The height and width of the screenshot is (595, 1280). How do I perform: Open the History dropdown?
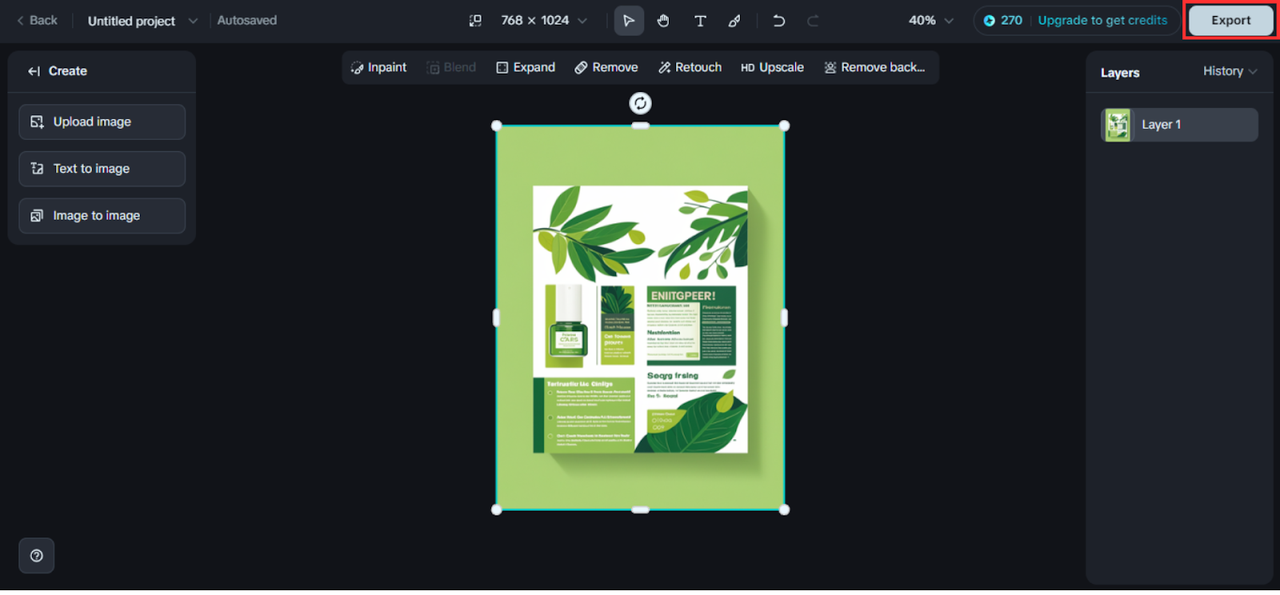tap(1230, 71)
